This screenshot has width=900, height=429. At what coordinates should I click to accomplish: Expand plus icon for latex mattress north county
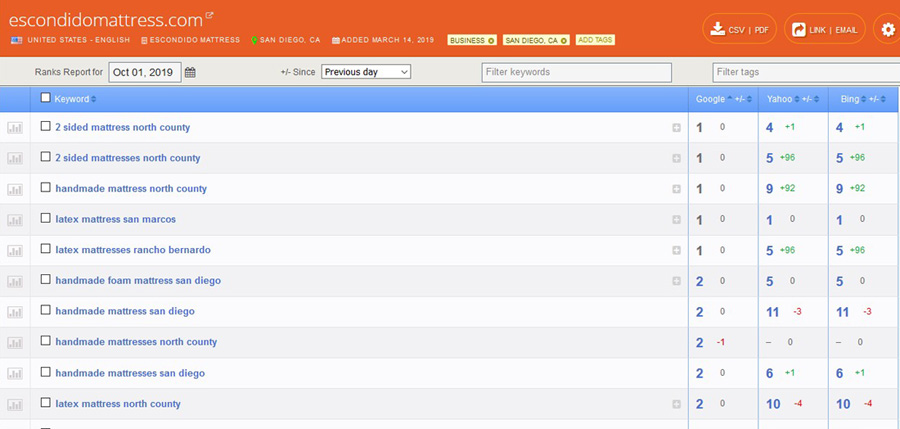point(677,404)
